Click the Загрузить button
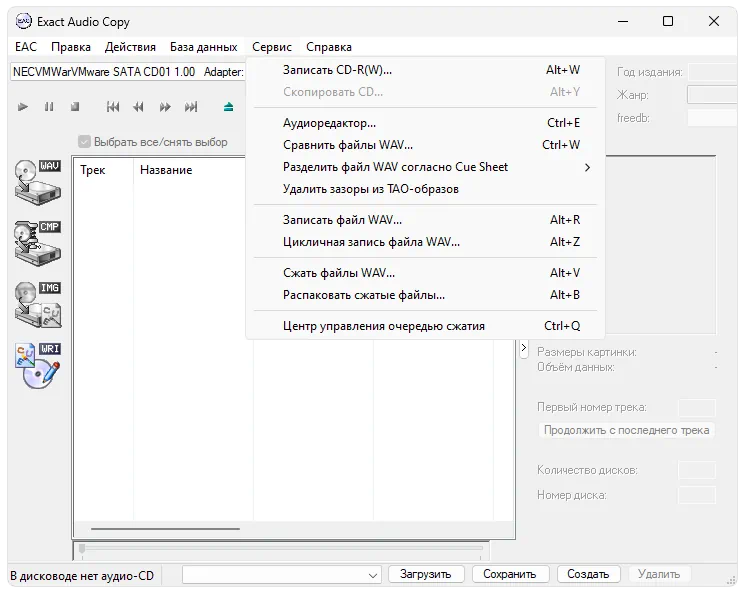The image size is (744, 594). click(x=426, y=575)
